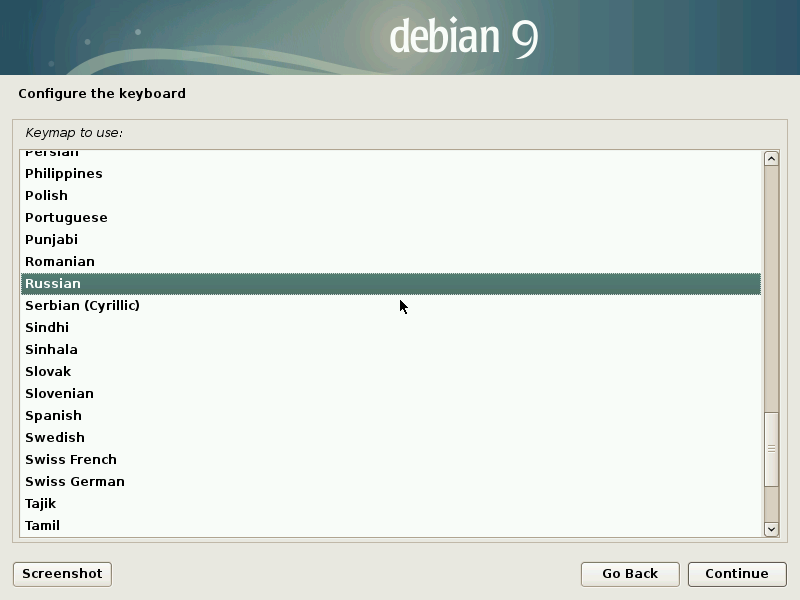This screenshot has width=800, height=600.
Task: Select Serbian (Cyrillic) keymap
Action: (391, 306)
